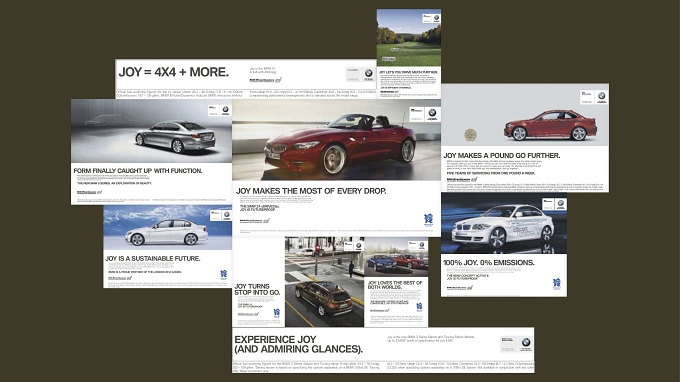Click the London 2012 logo in 'BOTH WORLDS' ad
Image resolution: width=680 pixels, height=382 pixels.
pos(419,307)
